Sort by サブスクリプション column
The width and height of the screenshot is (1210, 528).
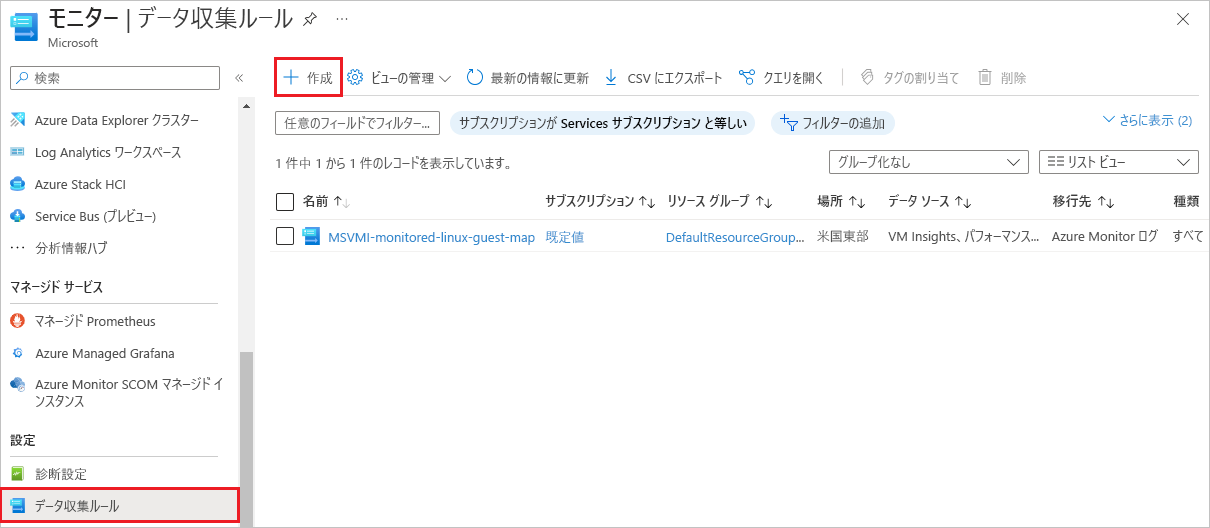pyautogui.click(x=600, y=202)
